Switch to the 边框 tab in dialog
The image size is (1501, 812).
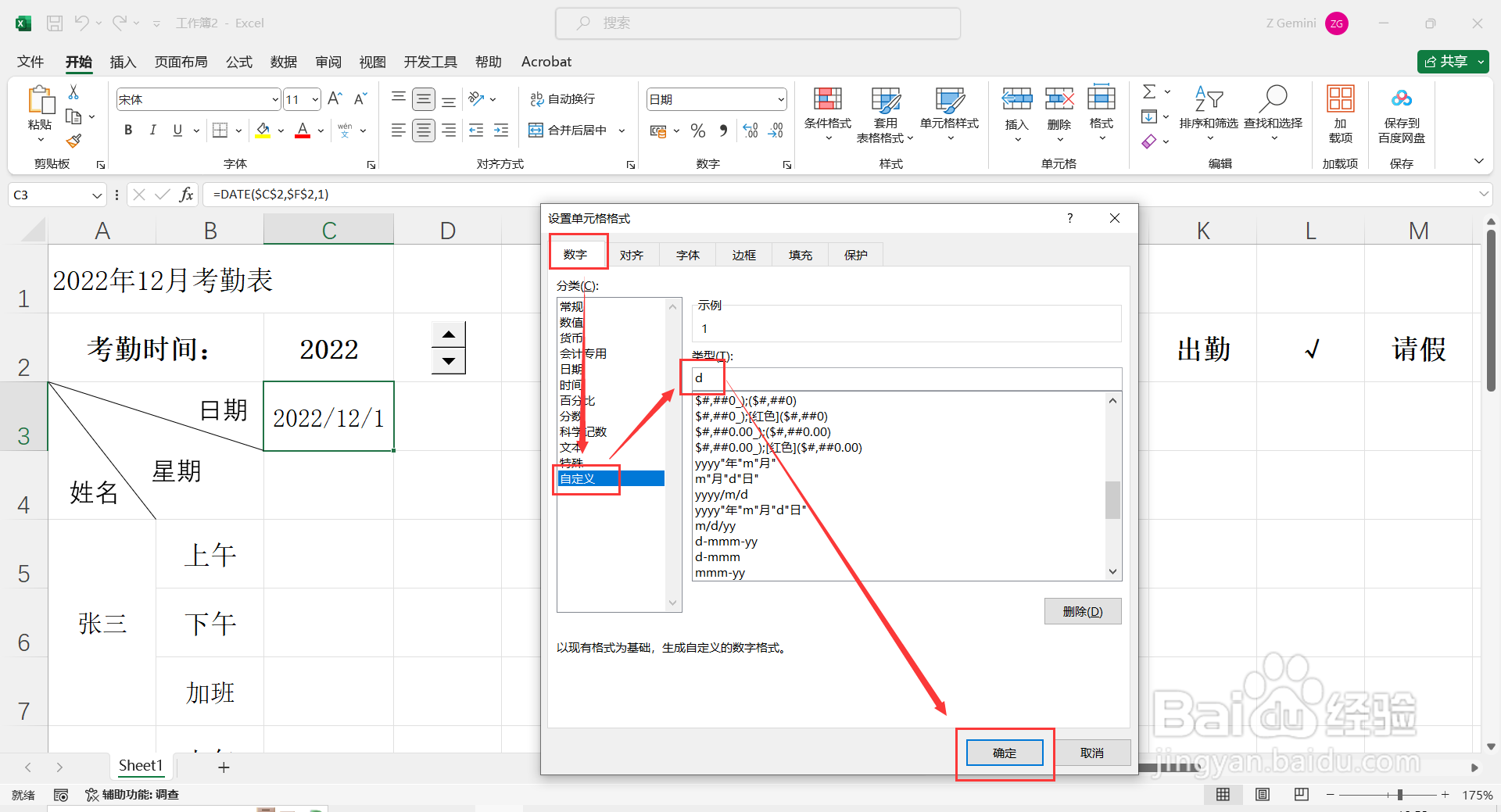pyautogui.click(x=743, y=255)
